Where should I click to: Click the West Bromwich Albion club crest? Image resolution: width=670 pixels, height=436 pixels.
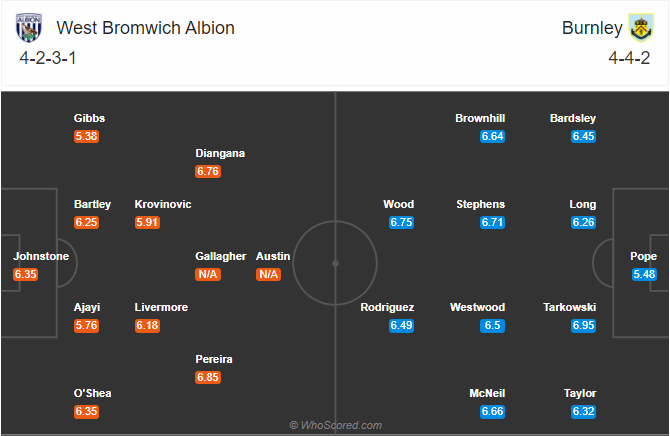(x=29, y=28)
